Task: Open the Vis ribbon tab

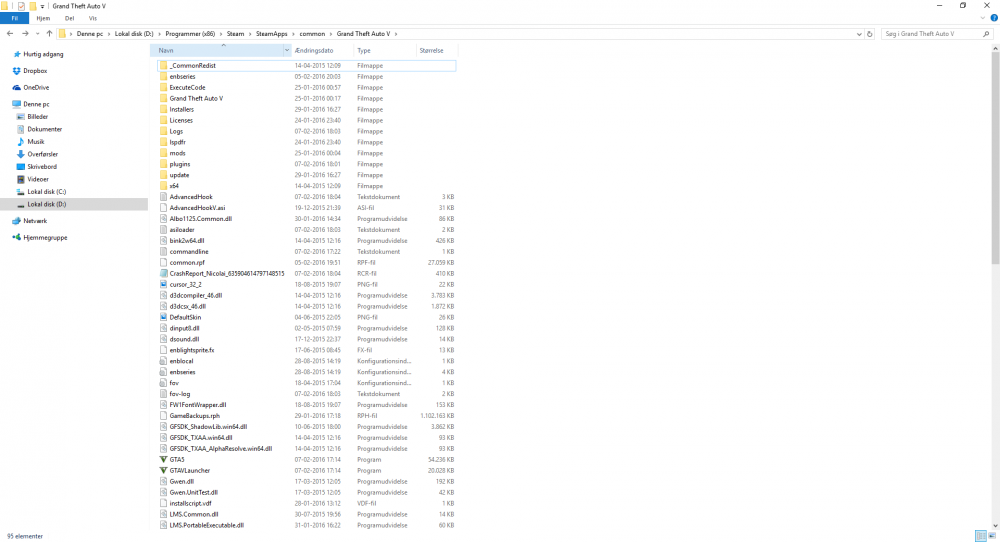Action: click(x=92, y=18)
